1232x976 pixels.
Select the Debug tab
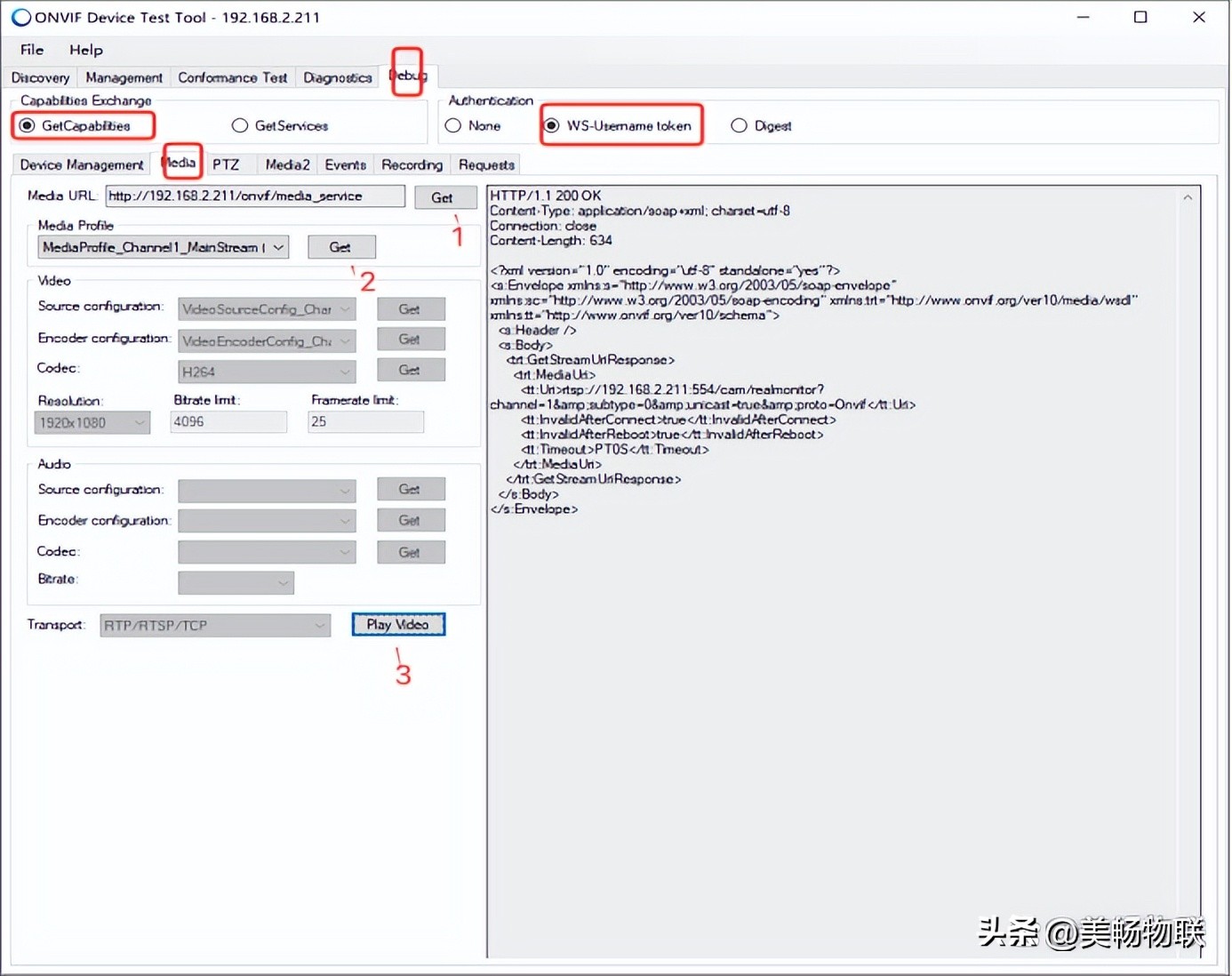click(x=408, y=76)
